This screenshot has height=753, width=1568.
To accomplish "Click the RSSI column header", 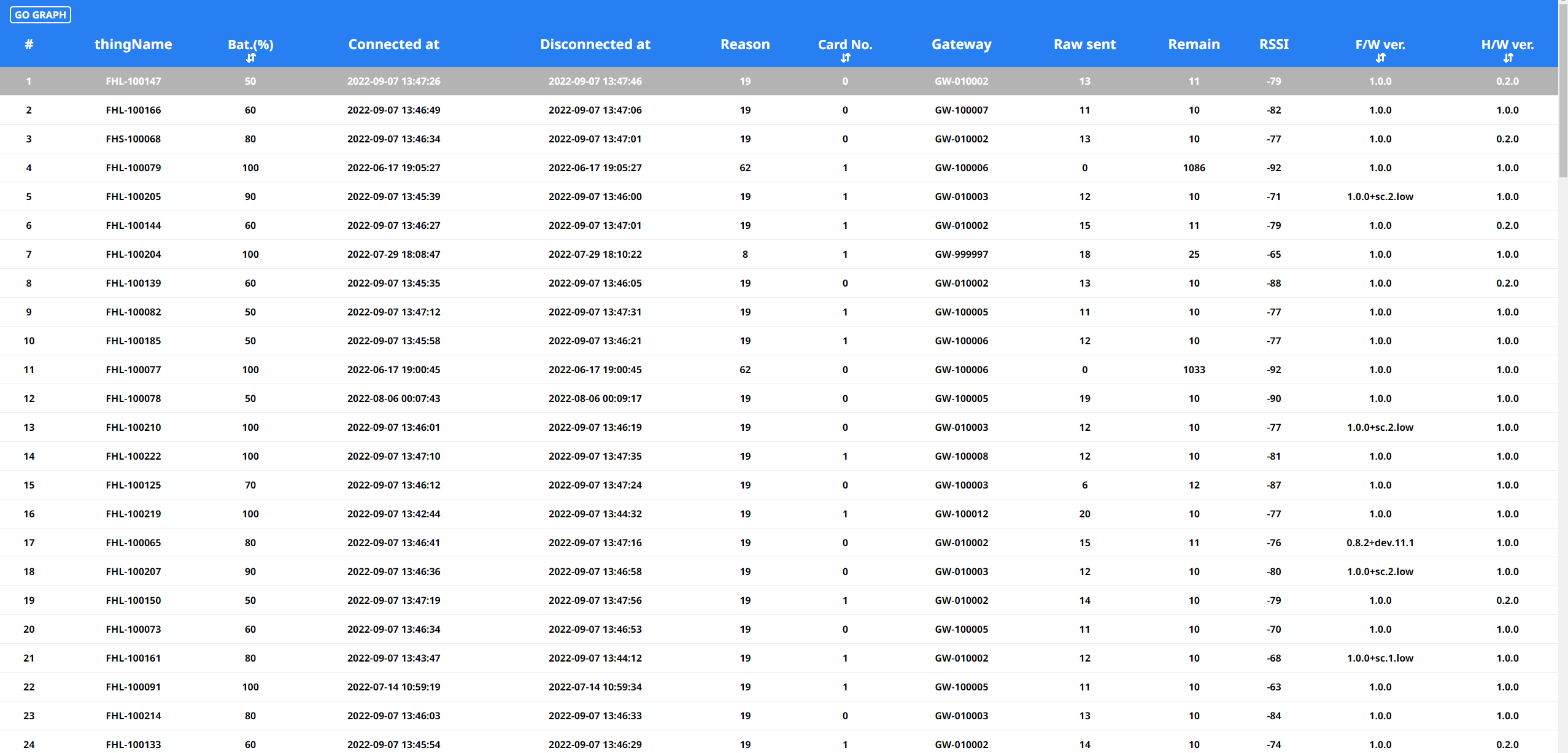I will (x=1274, y=44).
